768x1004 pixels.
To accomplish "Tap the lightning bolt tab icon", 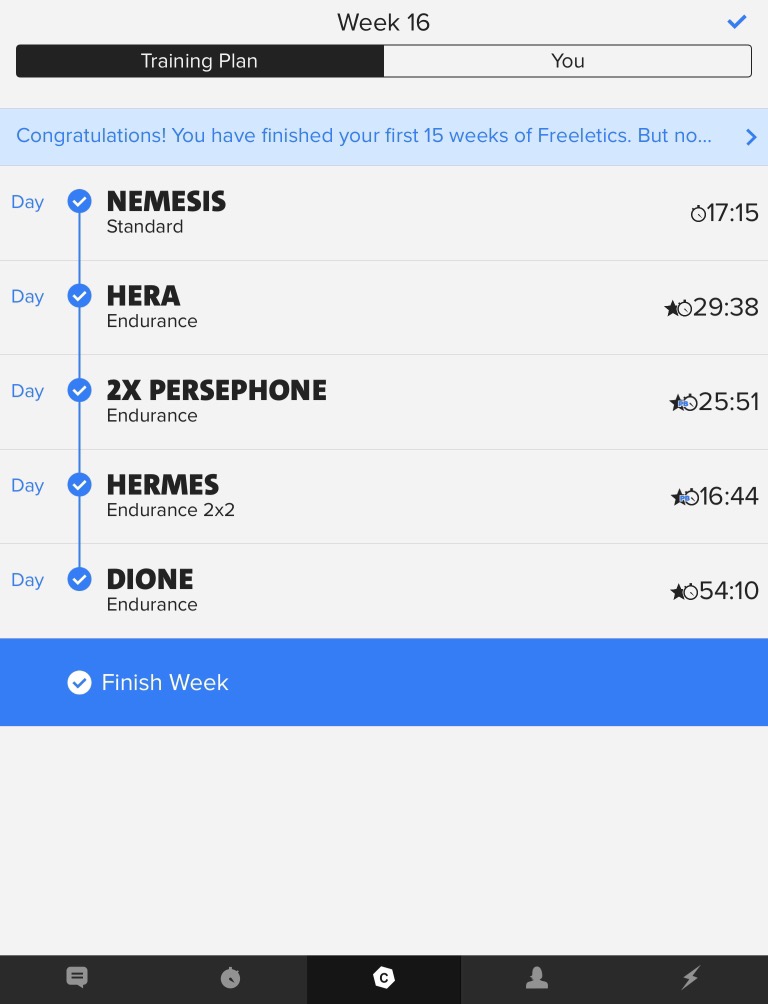I will point(691,978).
